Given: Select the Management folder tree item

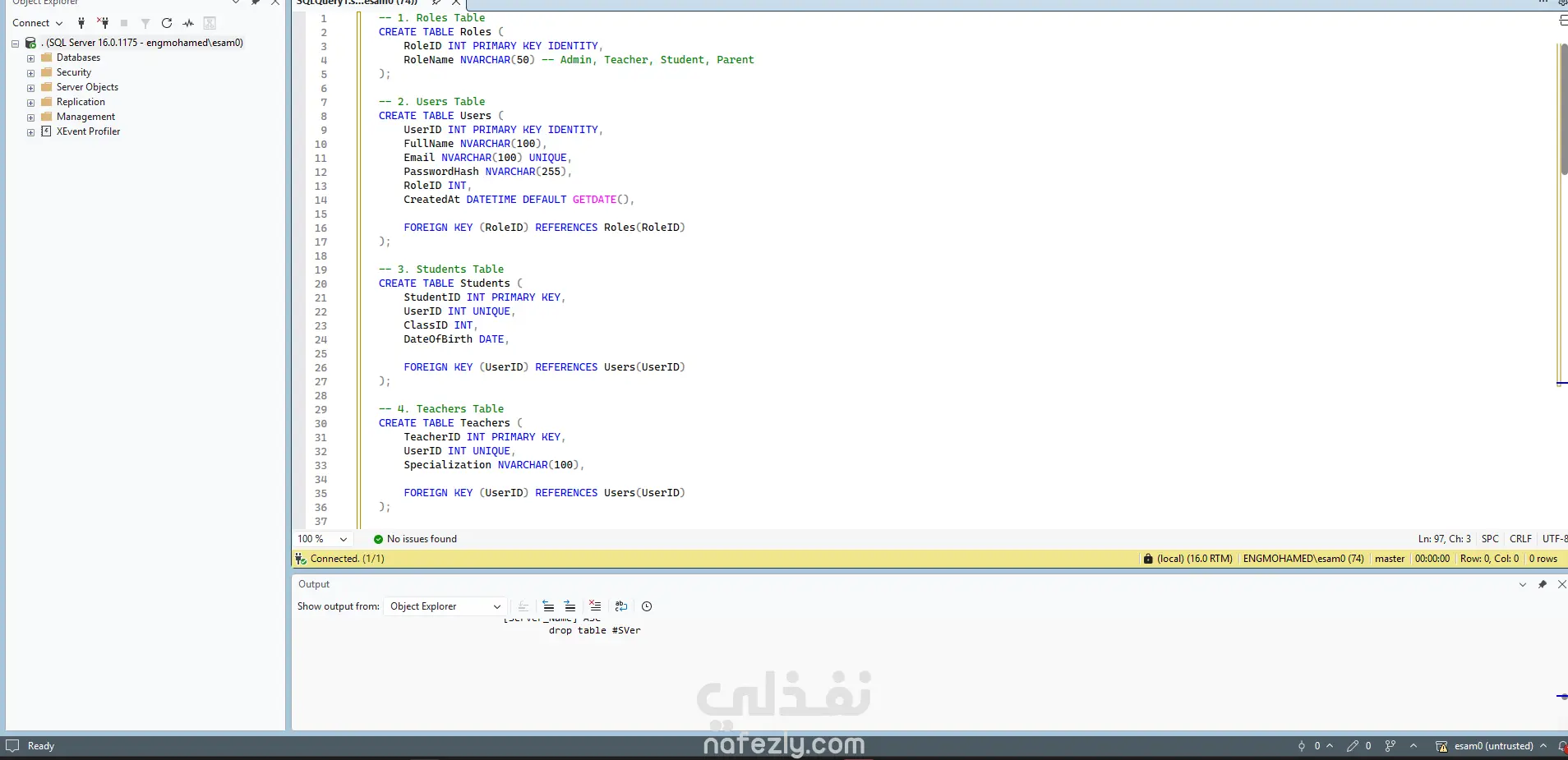Looking at the screenshot, I should point(85,117).
